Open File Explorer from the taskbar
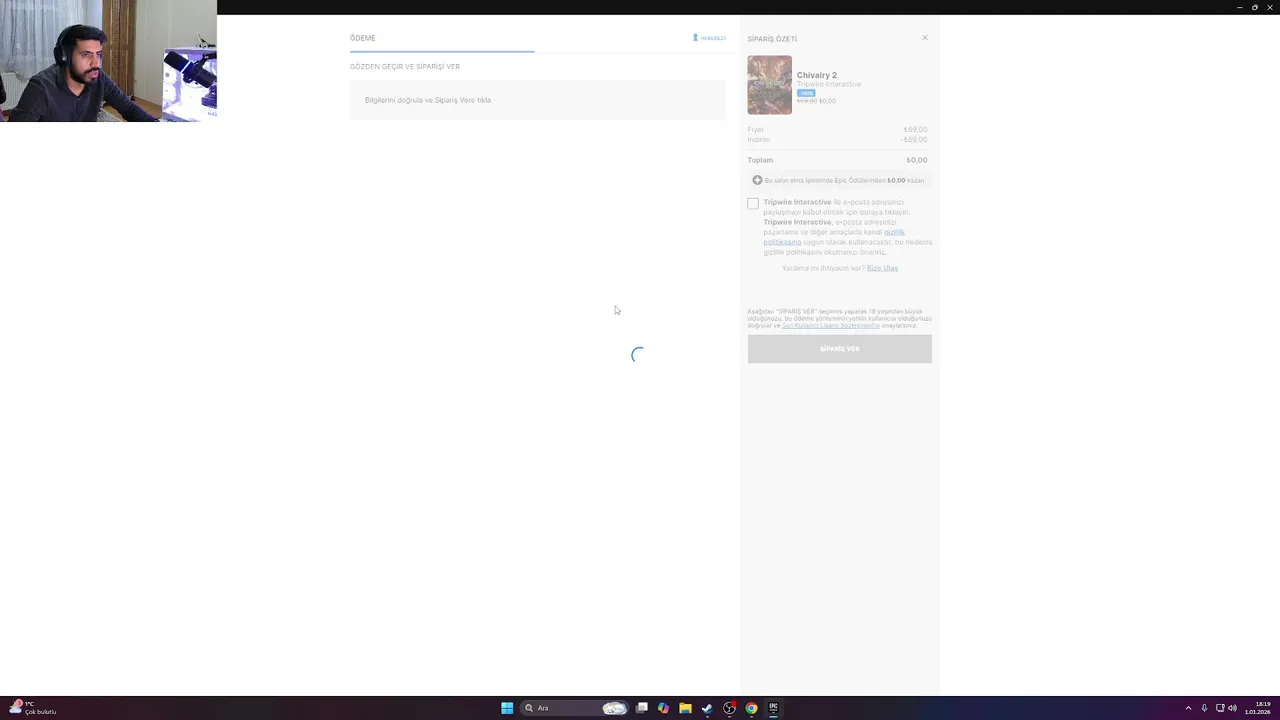The height and width of the screenshot is (720, 1280). click(685, 708)
